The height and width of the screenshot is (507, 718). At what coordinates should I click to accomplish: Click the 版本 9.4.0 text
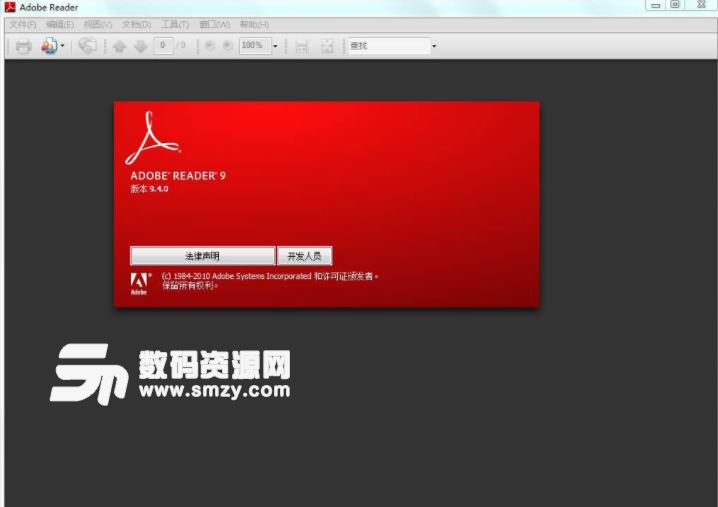pos(149,189)
